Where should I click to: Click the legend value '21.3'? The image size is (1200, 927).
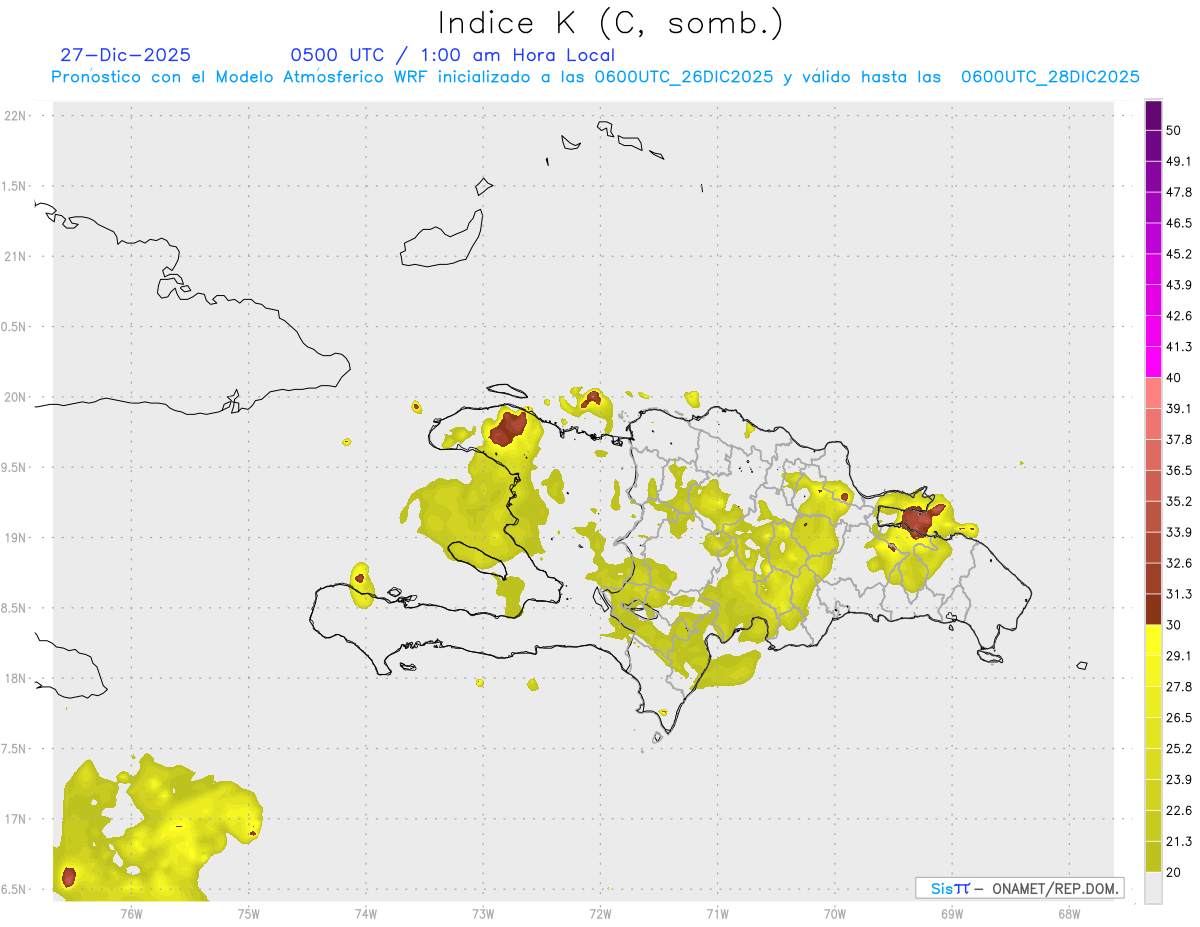[1178, 841]
